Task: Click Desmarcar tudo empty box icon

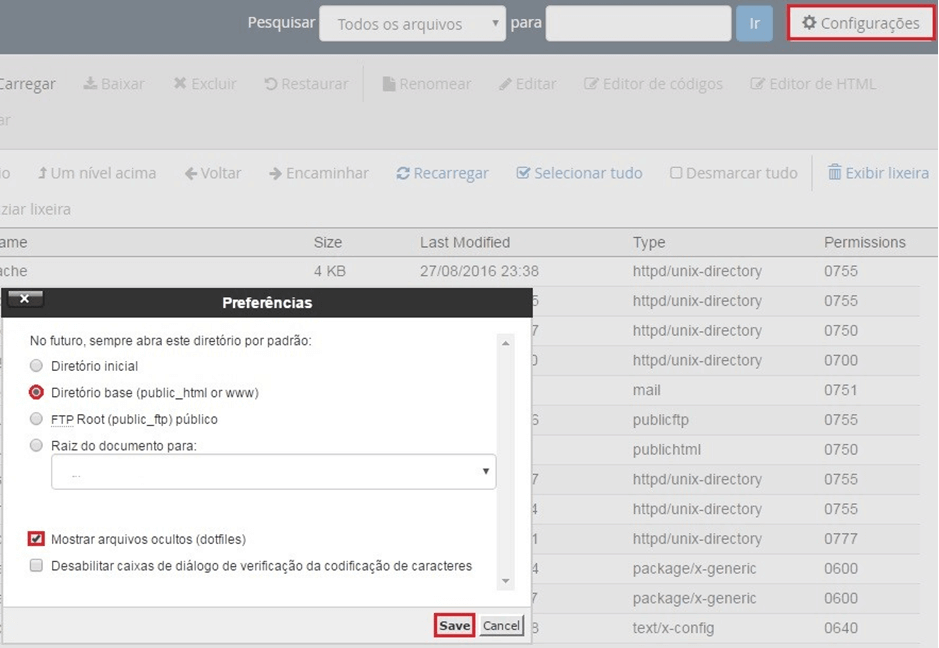Action: point(676,173)
